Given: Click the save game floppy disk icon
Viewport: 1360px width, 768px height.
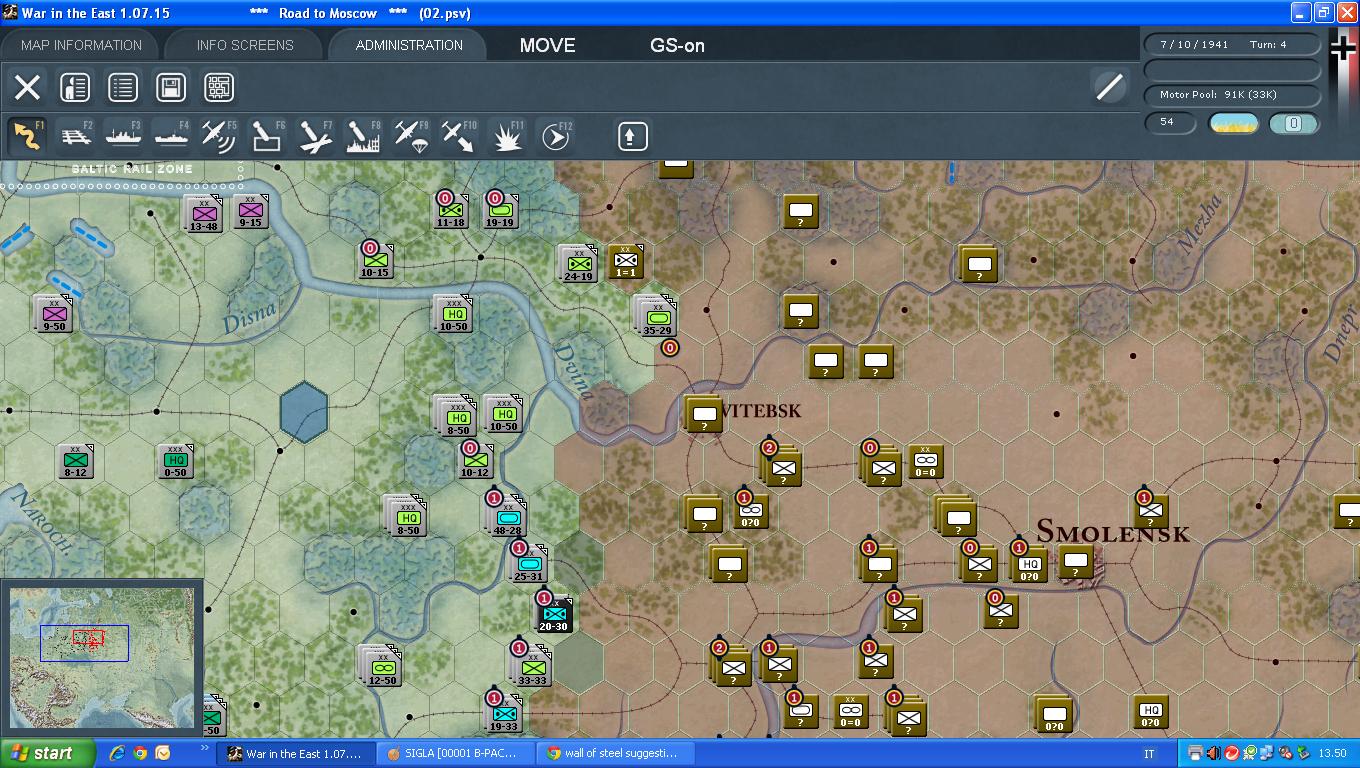Looking at the screenshot, I should click(171, 87).
